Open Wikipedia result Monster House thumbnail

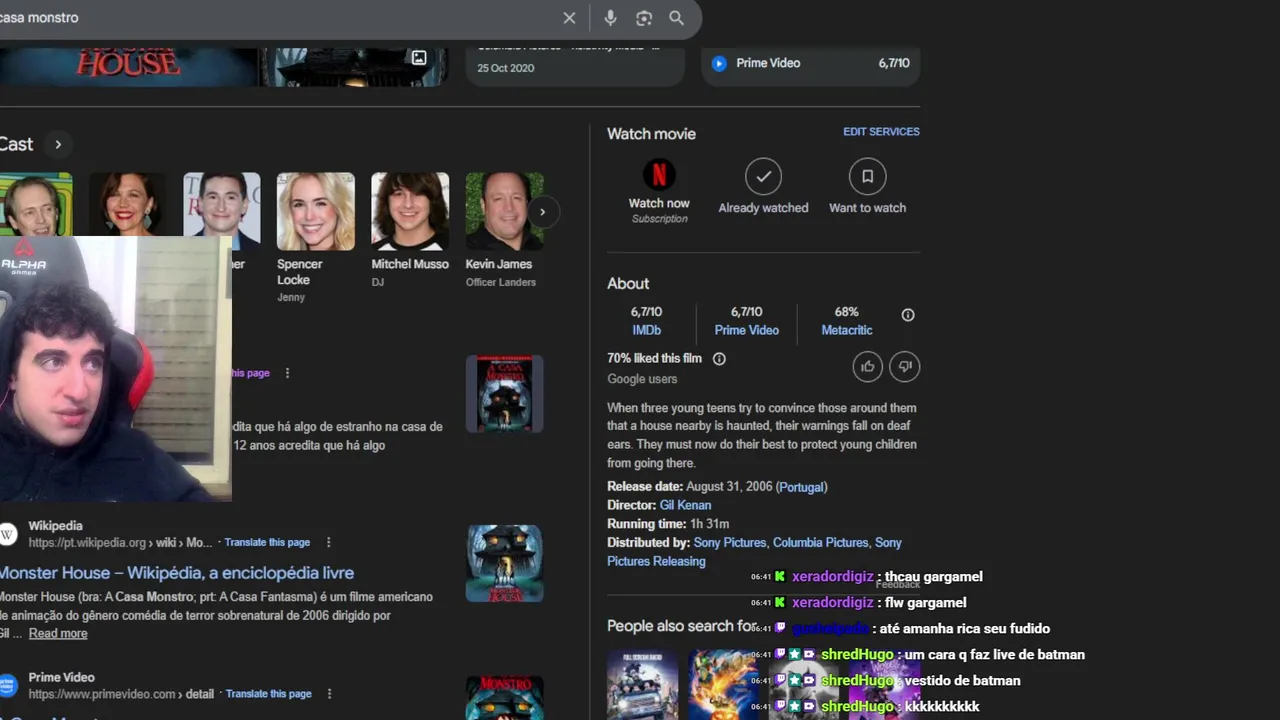click(504, 563)
